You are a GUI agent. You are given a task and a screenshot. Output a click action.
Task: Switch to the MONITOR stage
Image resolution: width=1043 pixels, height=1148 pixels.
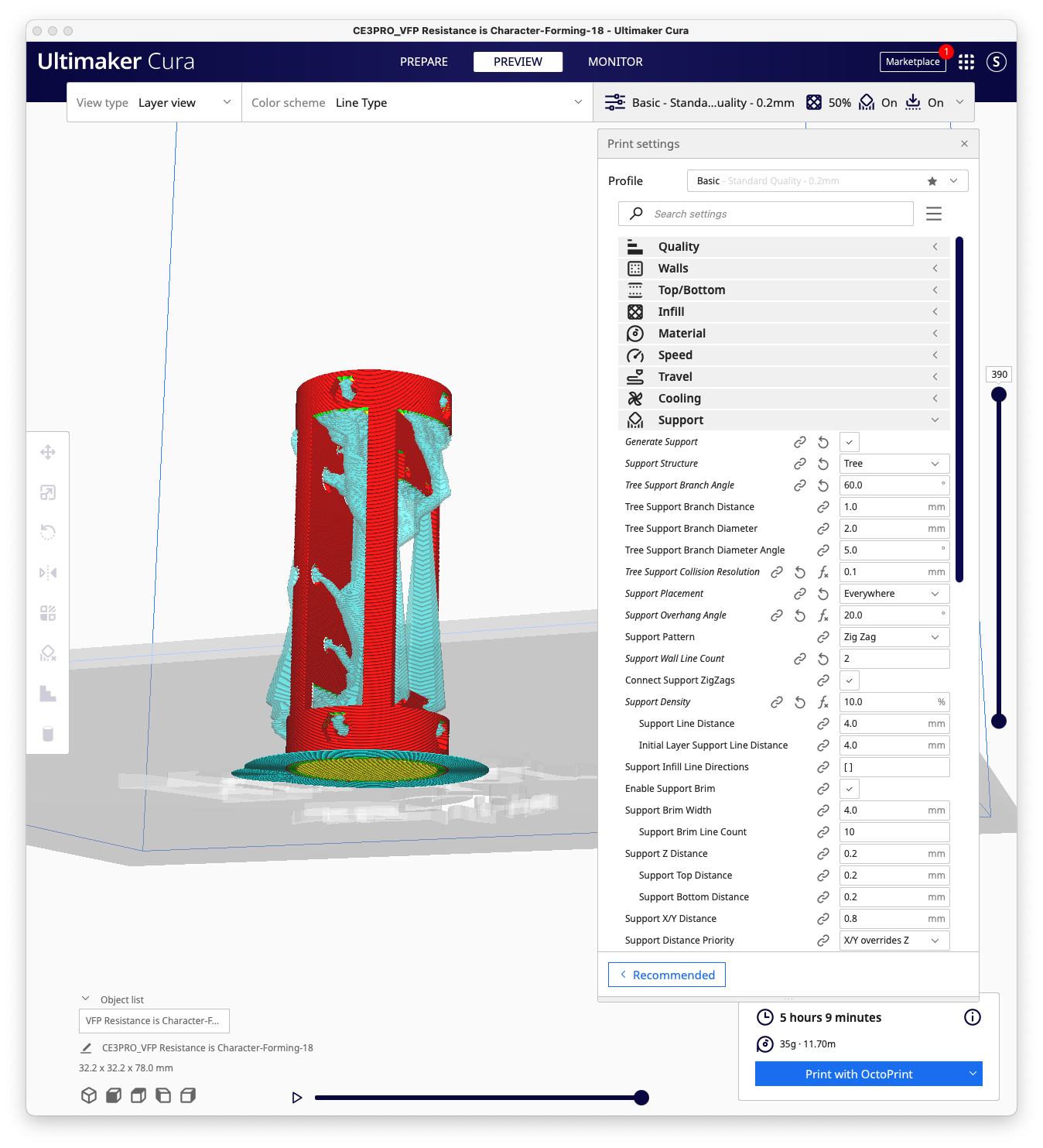coord(615,62)
